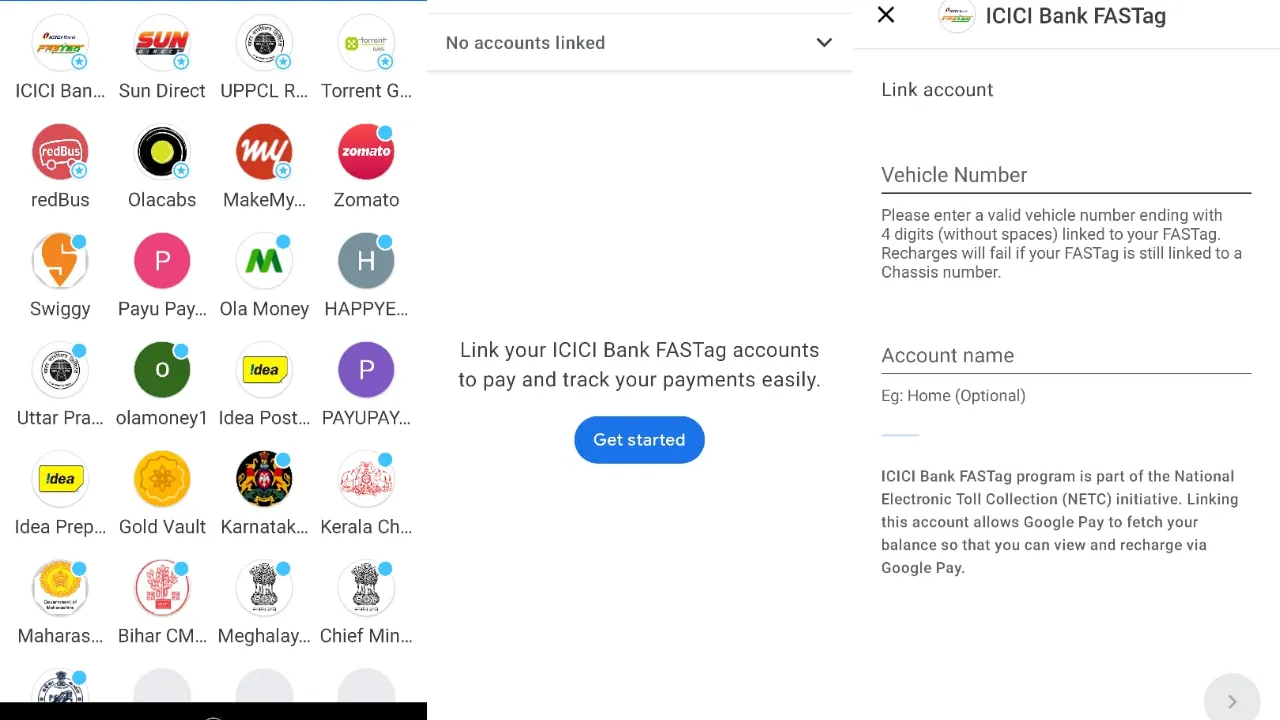Expand the No accounts linked dropdown
This screenshot has width=1280, height=720.
[640, 43]
